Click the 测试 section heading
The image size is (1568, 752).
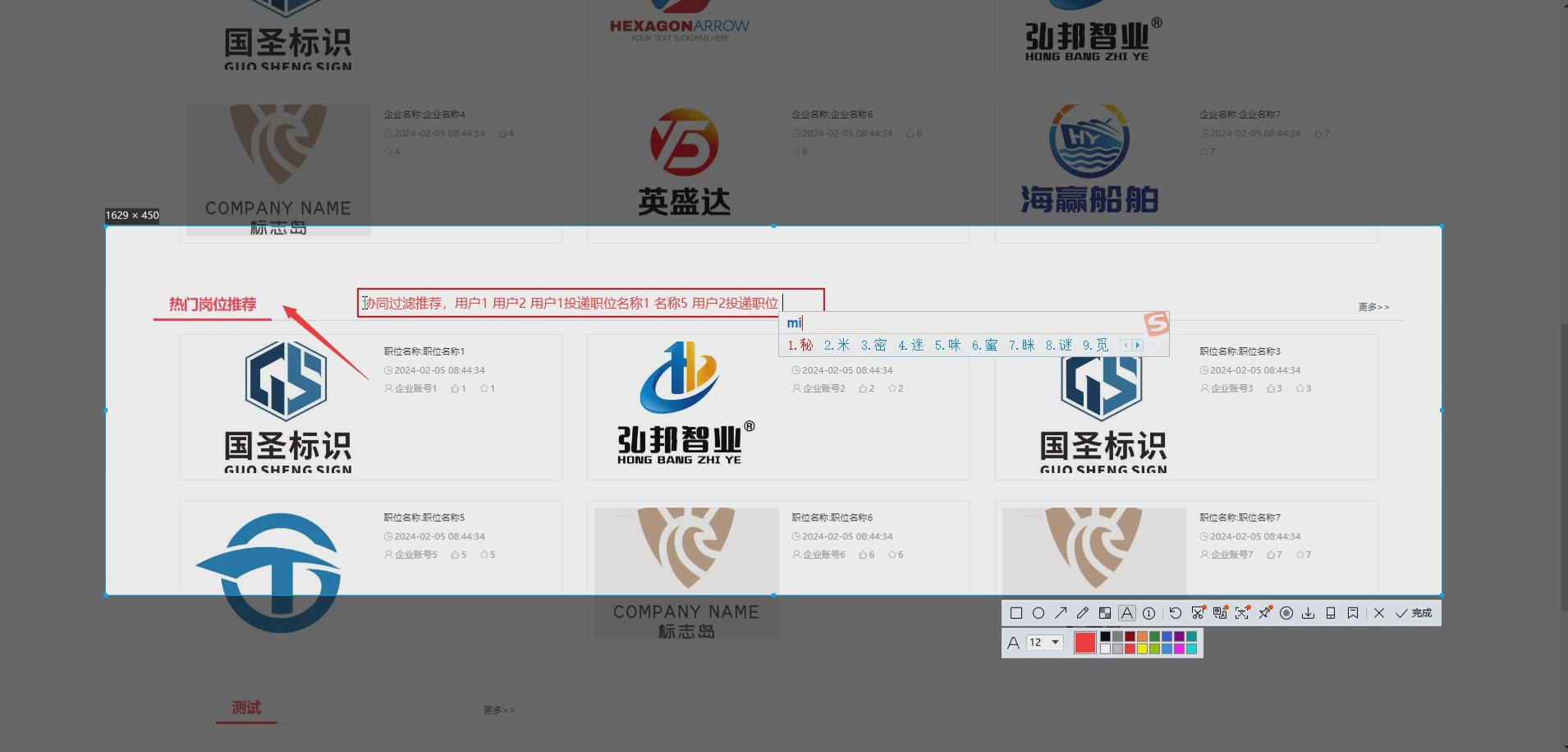[245, 707]
